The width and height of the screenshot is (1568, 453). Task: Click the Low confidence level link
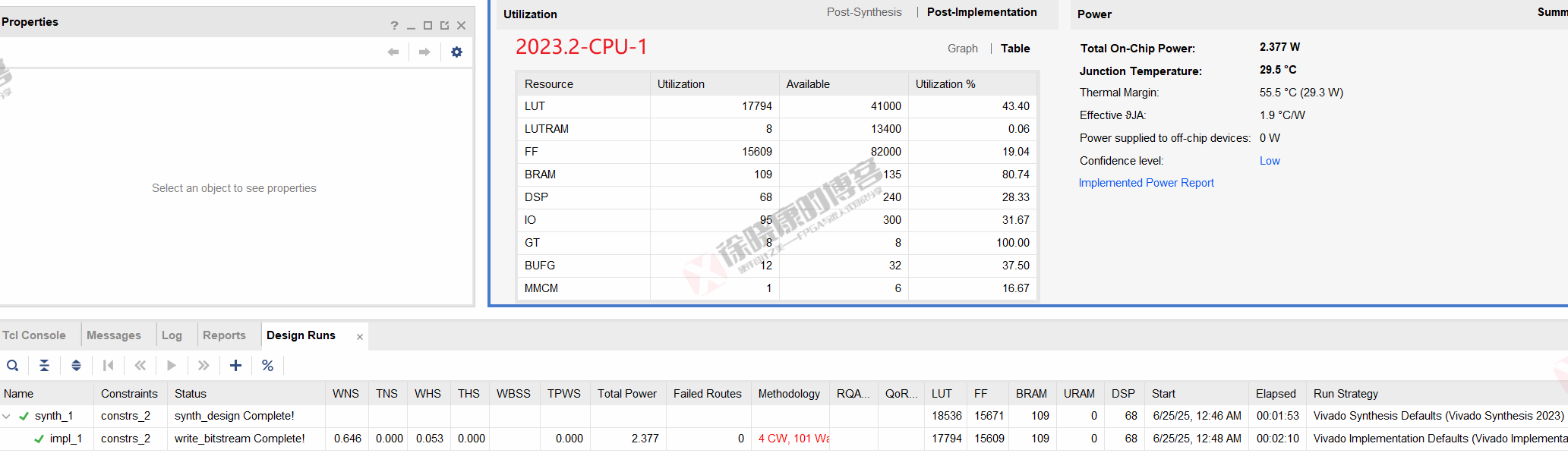(1270, 161)
